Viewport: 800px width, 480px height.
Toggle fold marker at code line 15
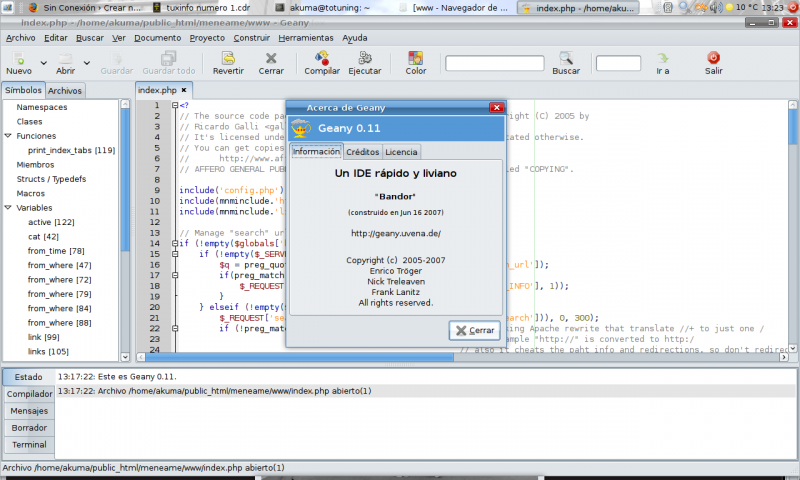coord(174,254)
